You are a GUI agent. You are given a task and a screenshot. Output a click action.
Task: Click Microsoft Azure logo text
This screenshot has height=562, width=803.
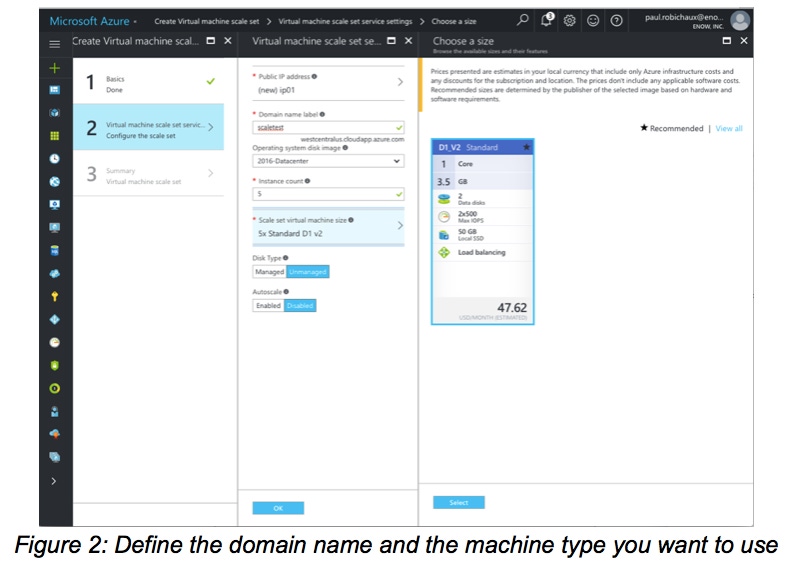pyautogui.click(x=89, y=21)
